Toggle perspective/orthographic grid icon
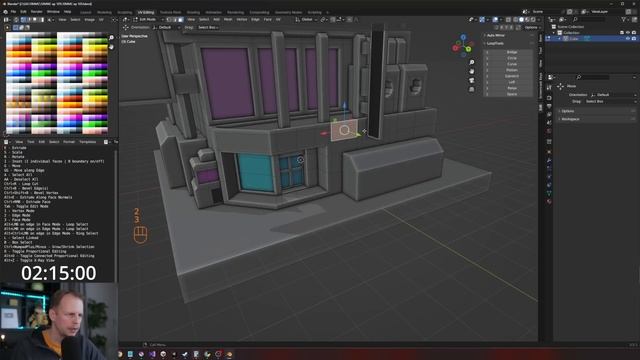This screenshot has width=640, height=360. click(472, 89)
